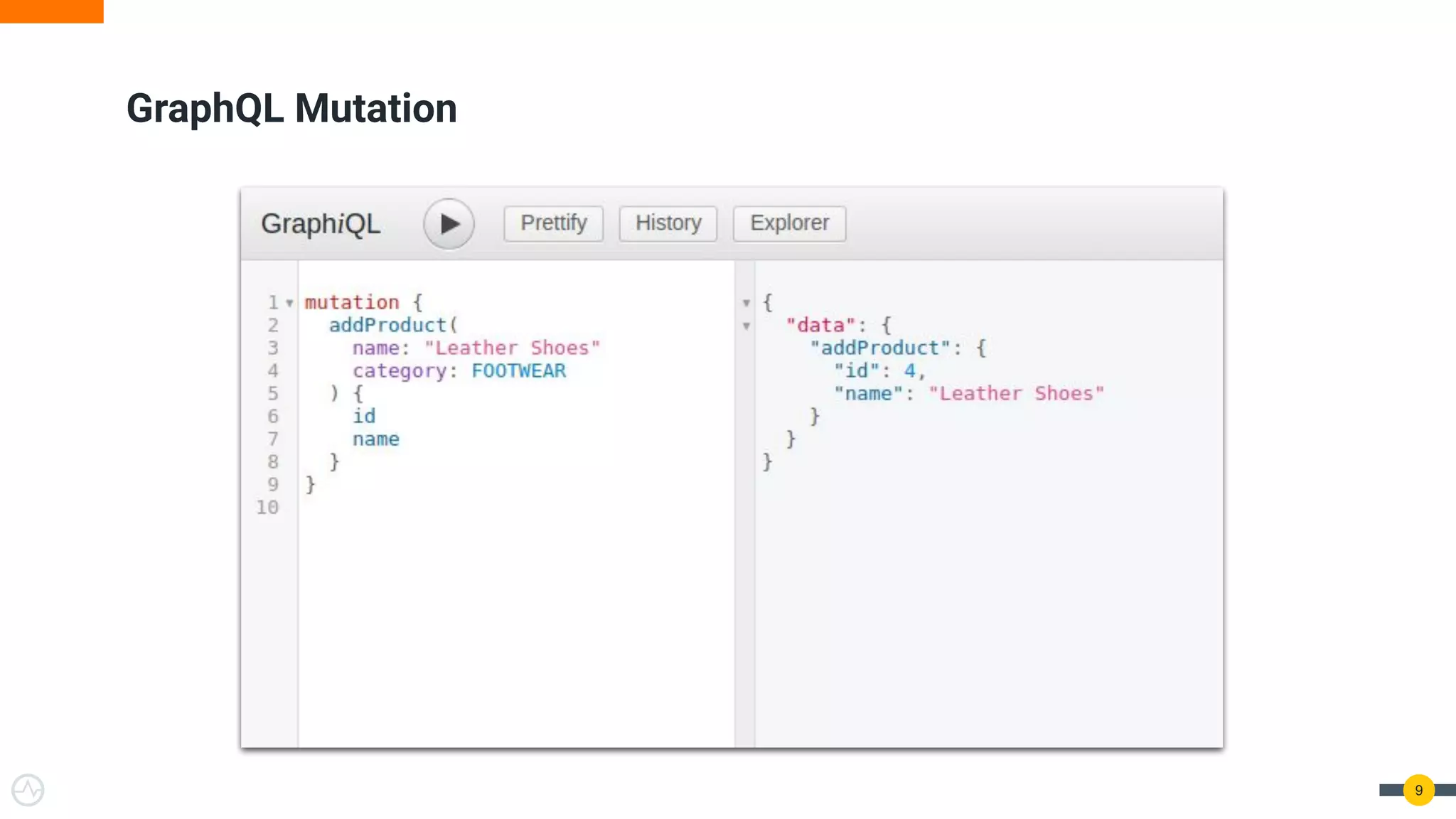The height and width of the screenshot is (819, 1456).
Task: Click the yellow slide number 9 badge
Action: click(x=1419, y=790)
